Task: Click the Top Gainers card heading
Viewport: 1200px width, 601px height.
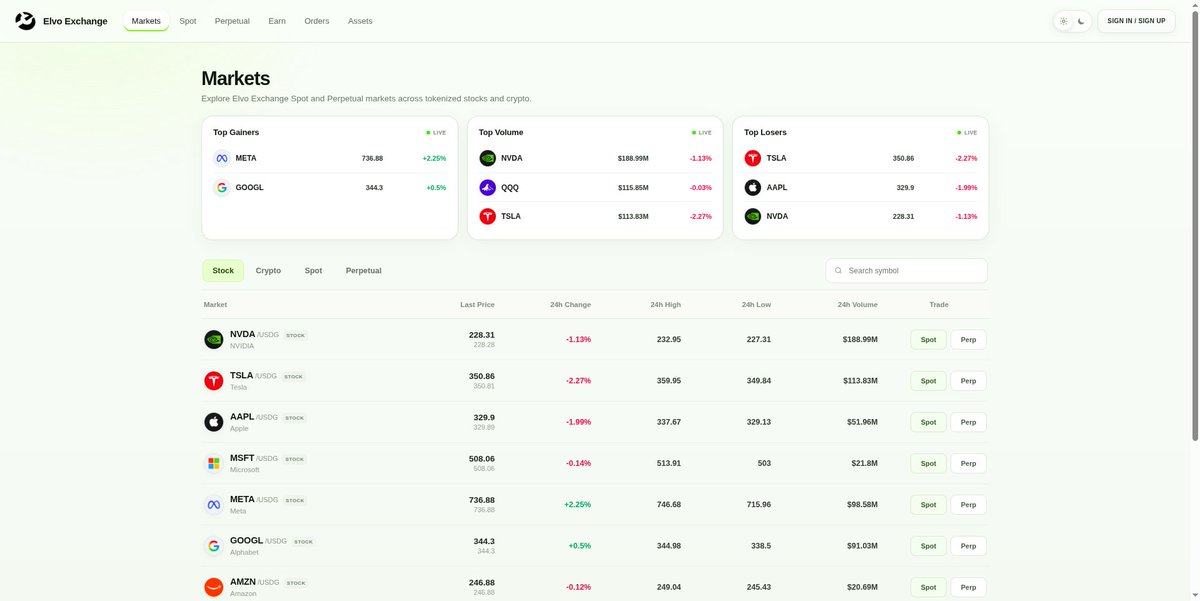Action: pyautogui.click(x=236, y=132)
